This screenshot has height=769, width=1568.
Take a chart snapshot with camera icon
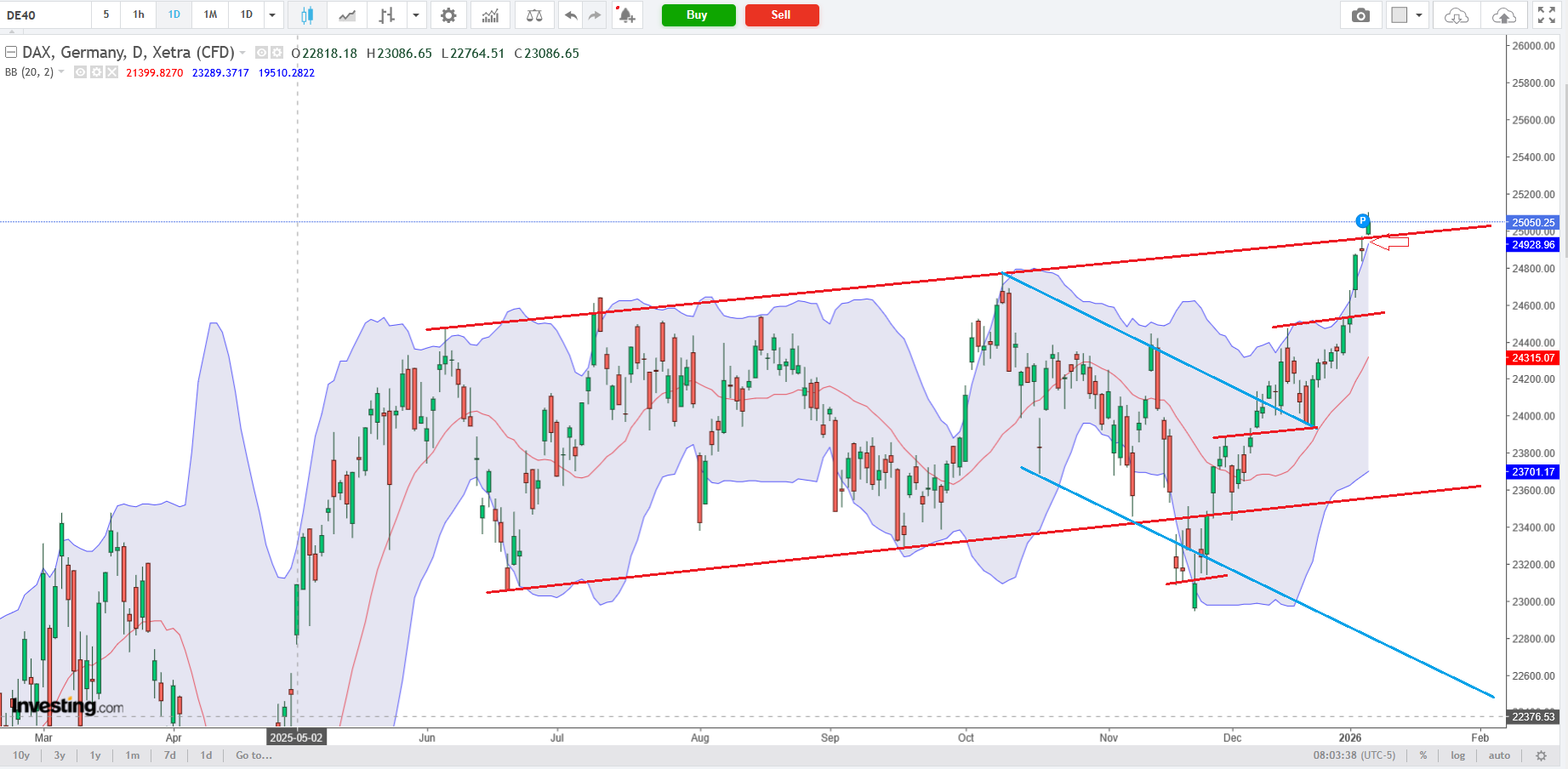(x=1360, y=15)
